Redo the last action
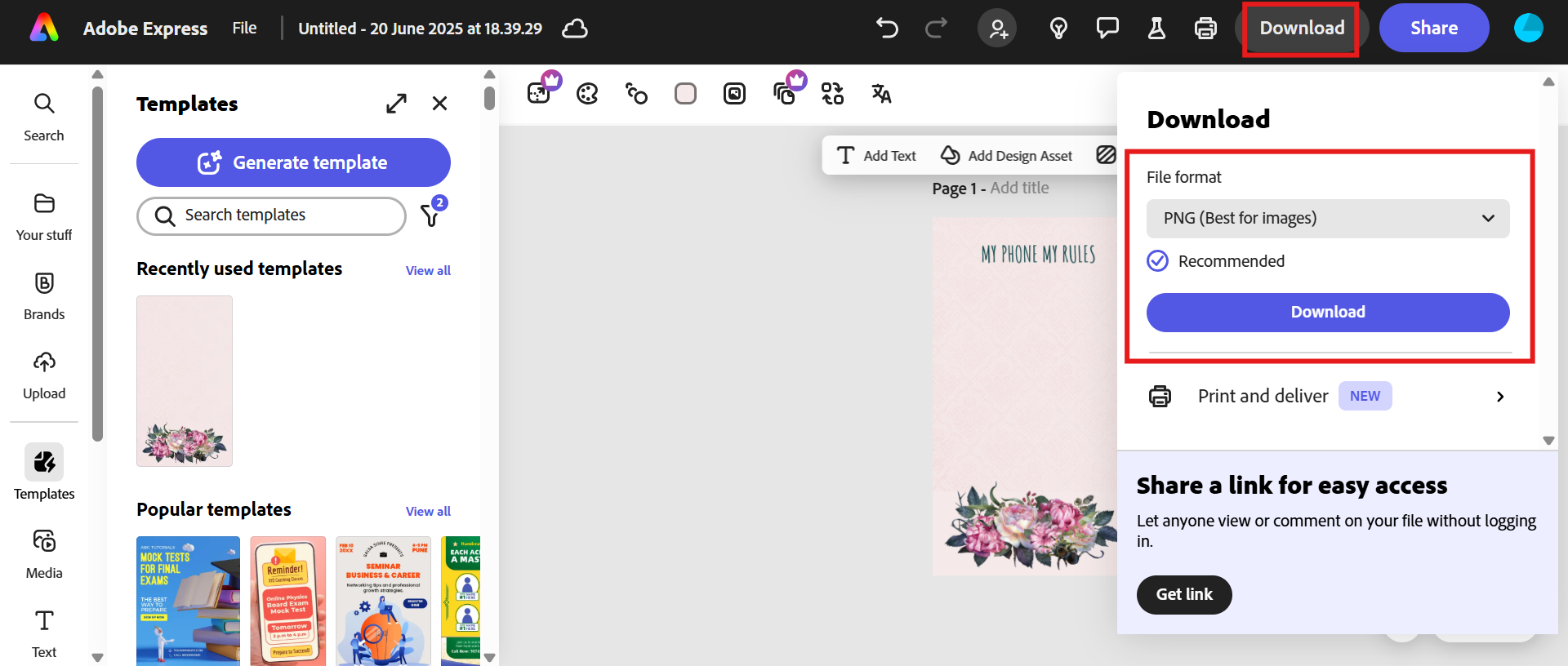This screenshot has height=666, width=1568. click(936, 28)
